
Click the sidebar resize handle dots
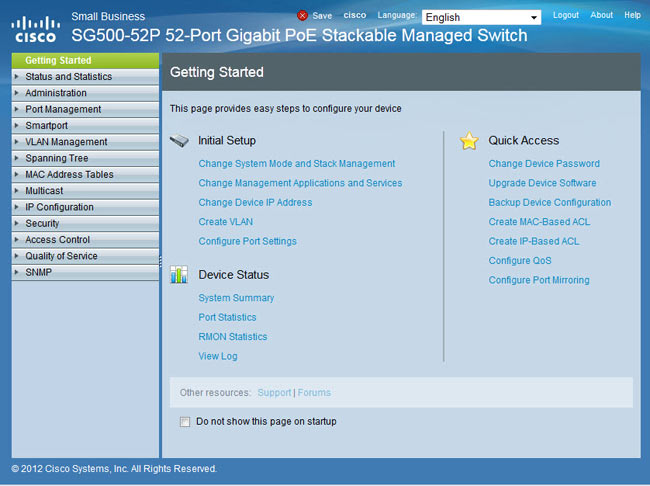pos(160,260)
